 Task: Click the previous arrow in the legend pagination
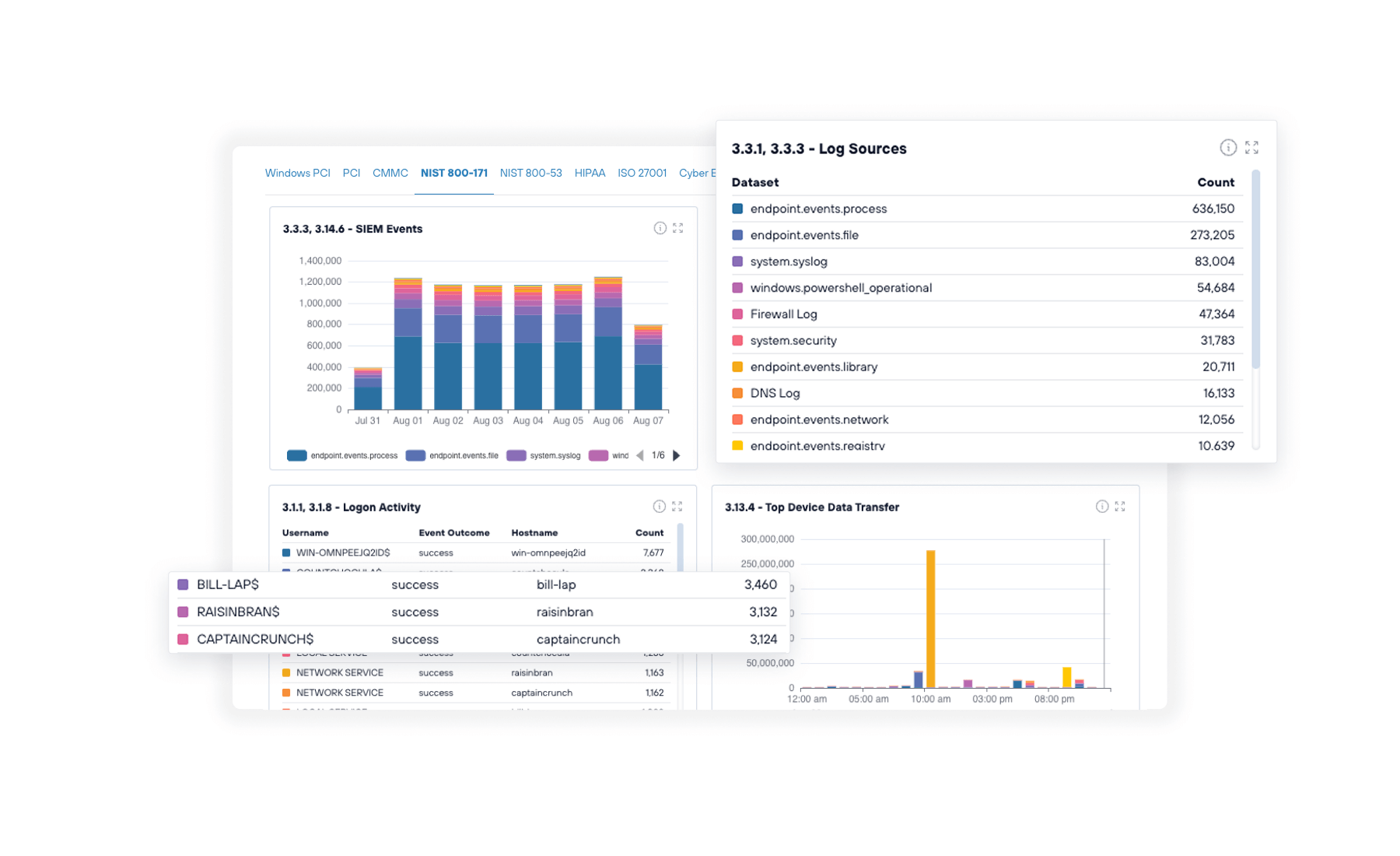click(640, 455)
